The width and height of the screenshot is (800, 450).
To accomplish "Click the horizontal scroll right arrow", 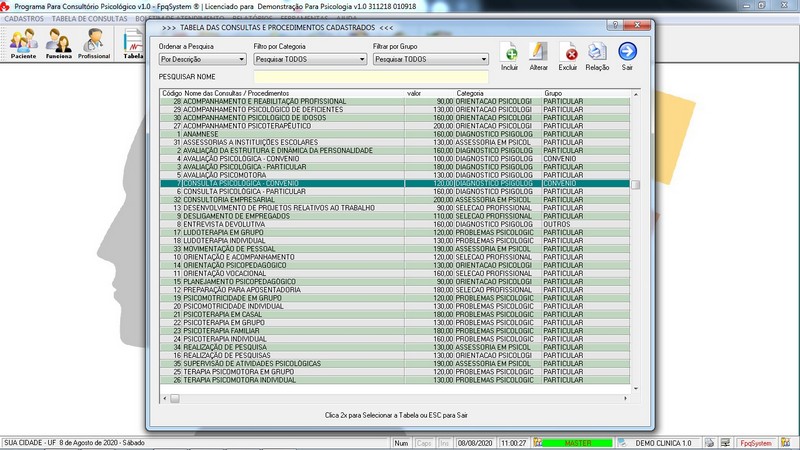I will (626, 398).
